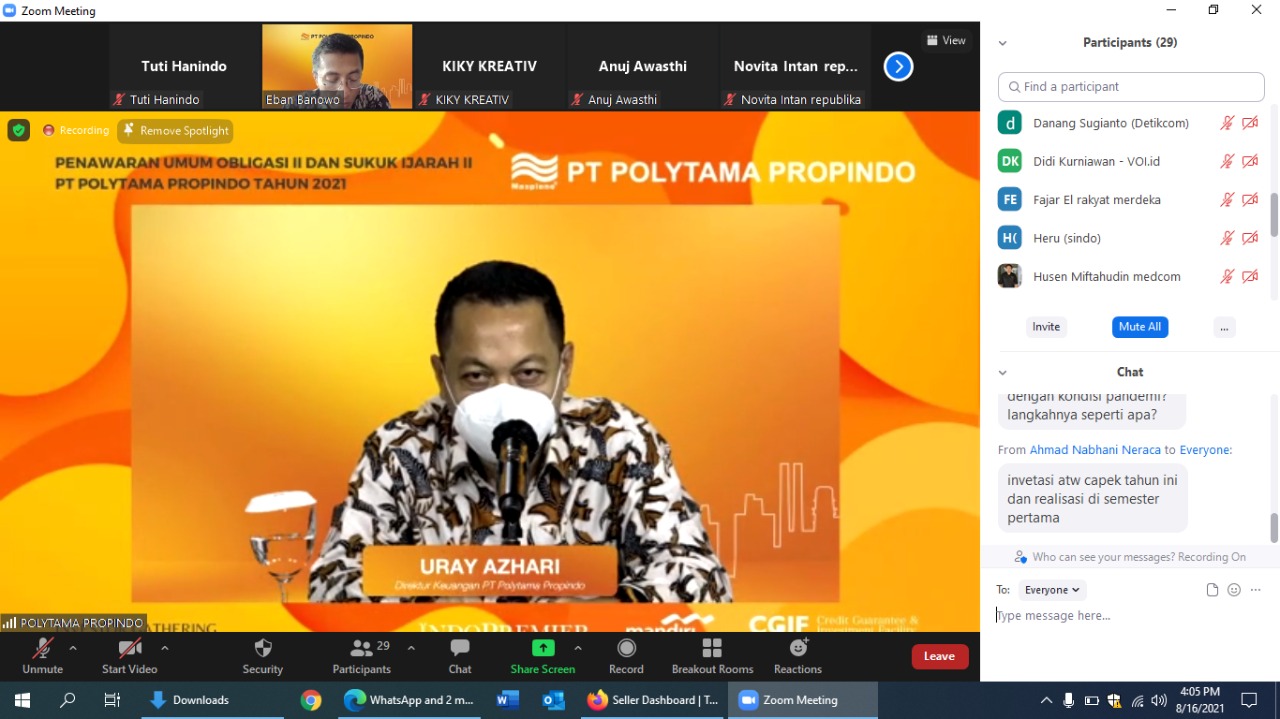
Task: Click the green encryption shield icon
Action: [x=18, y=130]
